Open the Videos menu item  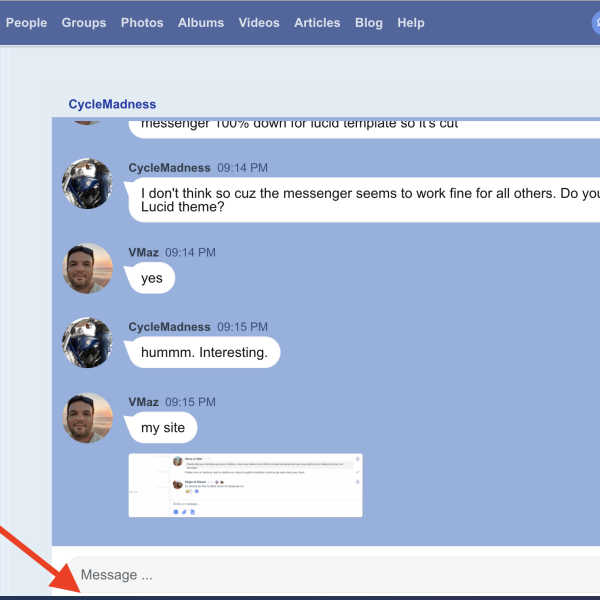pyautogui.click(x=259, y=22)
